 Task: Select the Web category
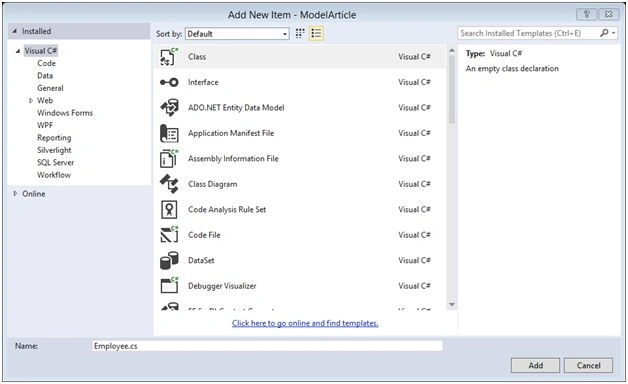[x=45, y=101]
